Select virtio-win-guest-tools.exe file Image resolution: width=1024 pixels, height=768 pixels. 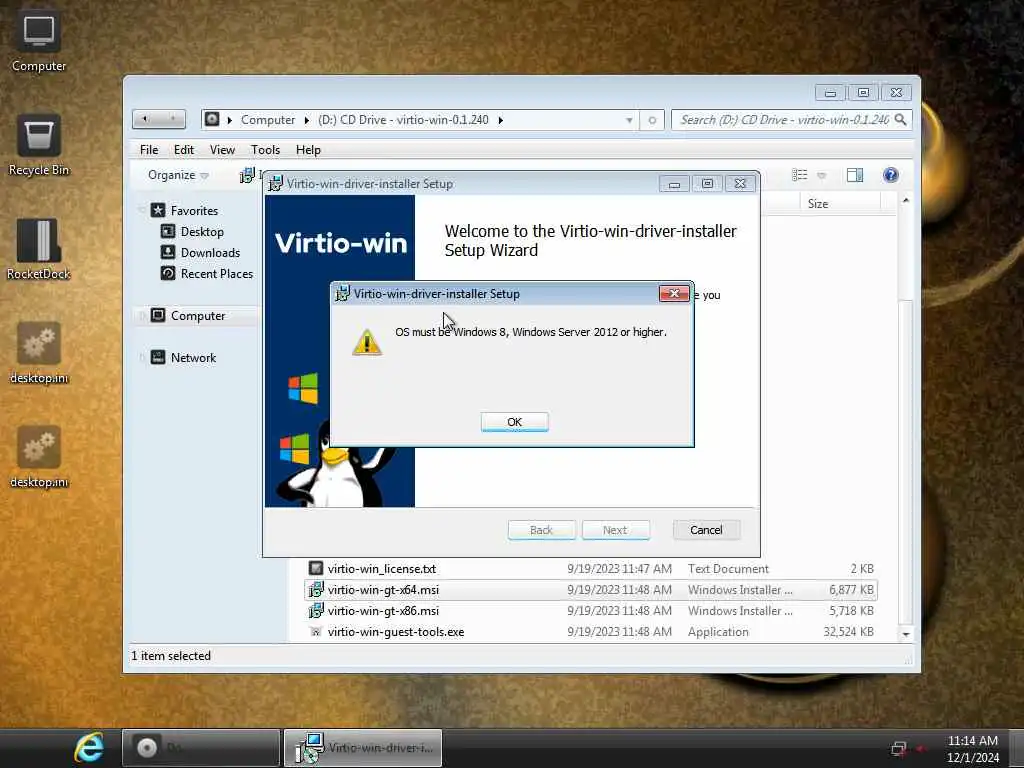pos(590,632)
